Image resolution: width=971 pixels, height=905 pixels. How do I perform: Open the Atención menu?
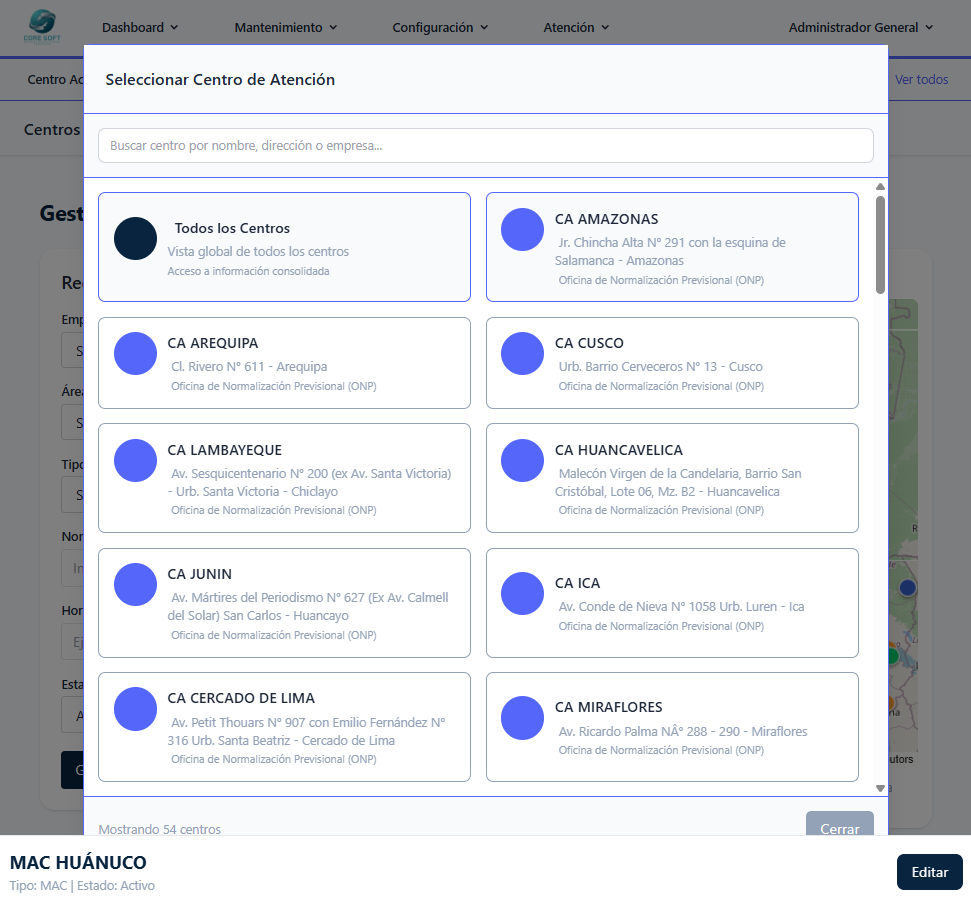(x=576, y=28)
